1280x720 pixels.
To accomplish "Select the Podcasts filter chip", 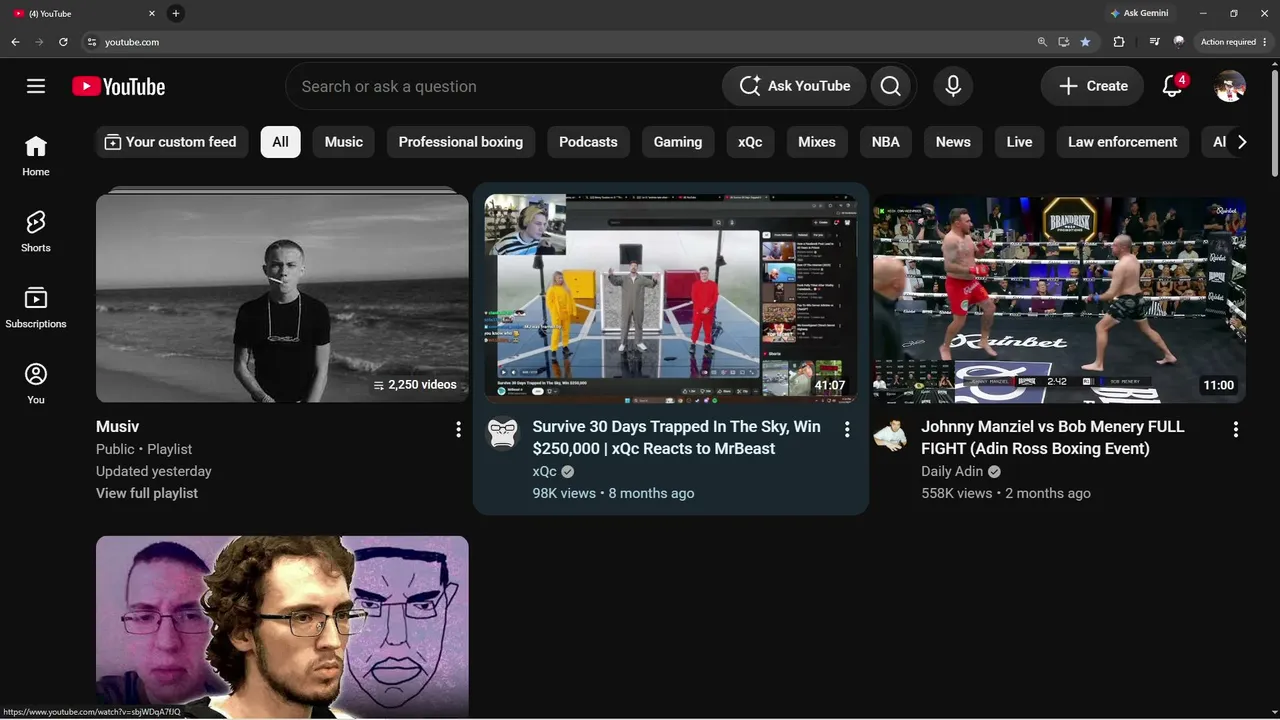I will [x=588, y=142].
